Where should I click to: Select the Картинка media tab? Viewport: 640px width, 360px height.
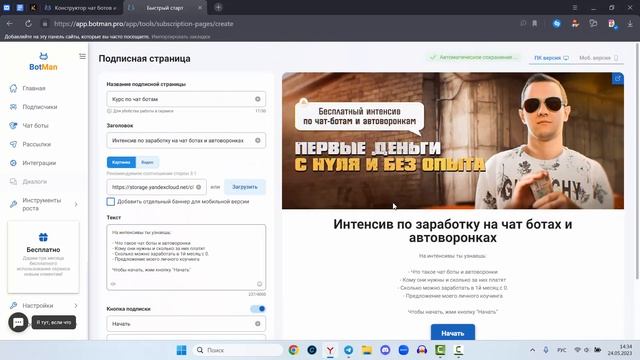pyautogui.click(x=121, y=162)
